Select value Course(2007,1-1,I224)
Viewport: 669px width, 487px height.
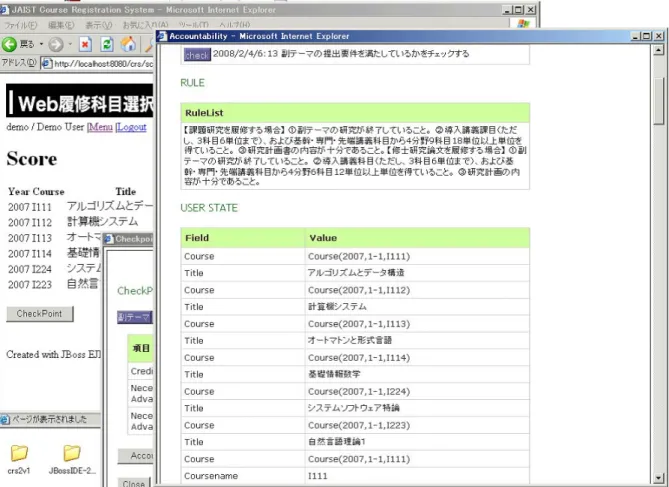359,391
